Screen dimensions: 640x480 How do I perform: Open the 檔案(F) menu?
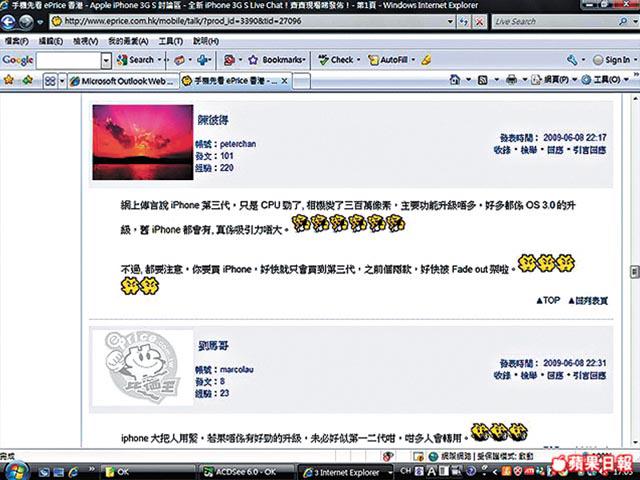tap(17, 41)
